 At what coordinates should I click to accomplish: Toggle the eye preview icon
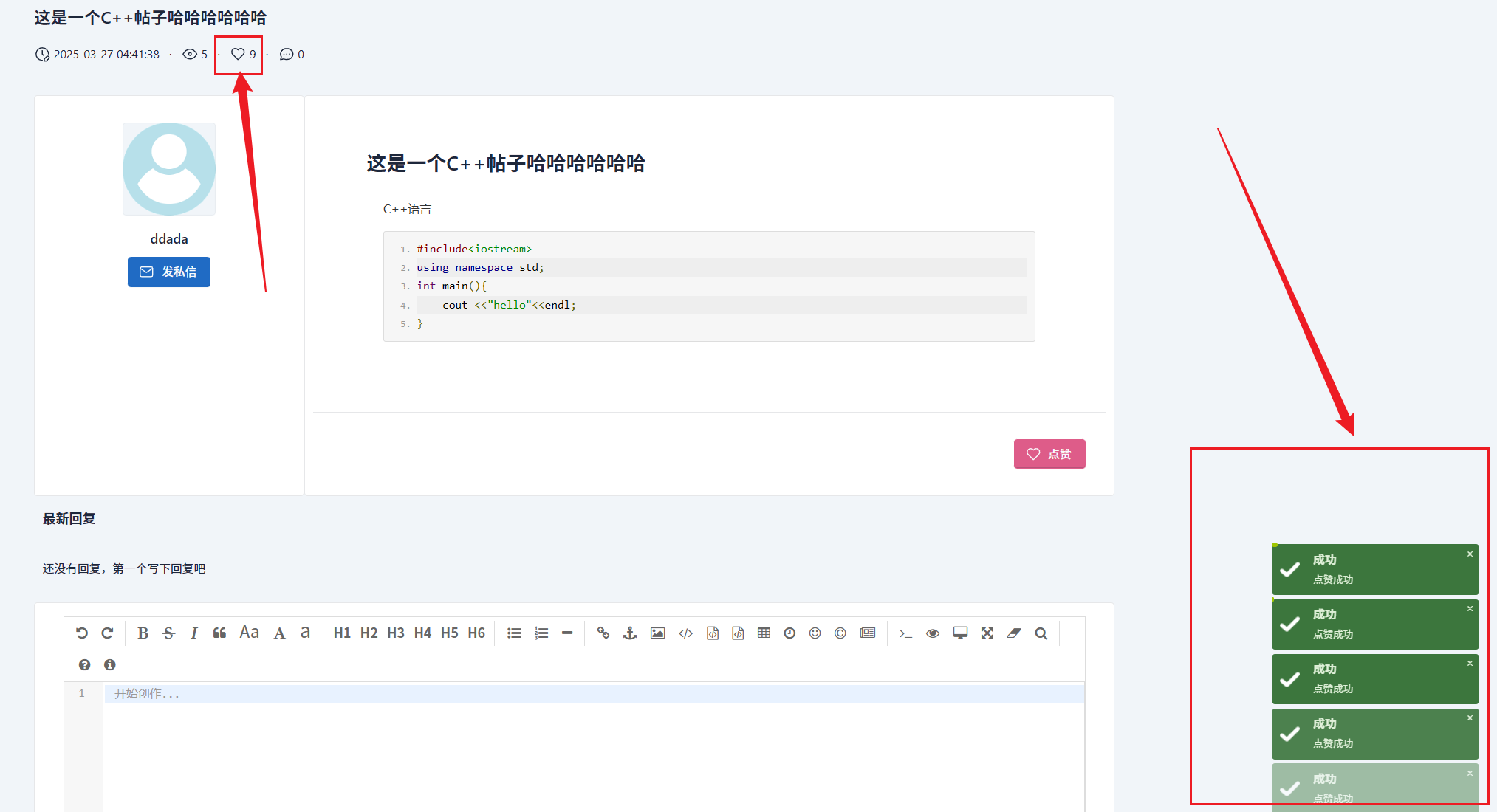point(933,633)
